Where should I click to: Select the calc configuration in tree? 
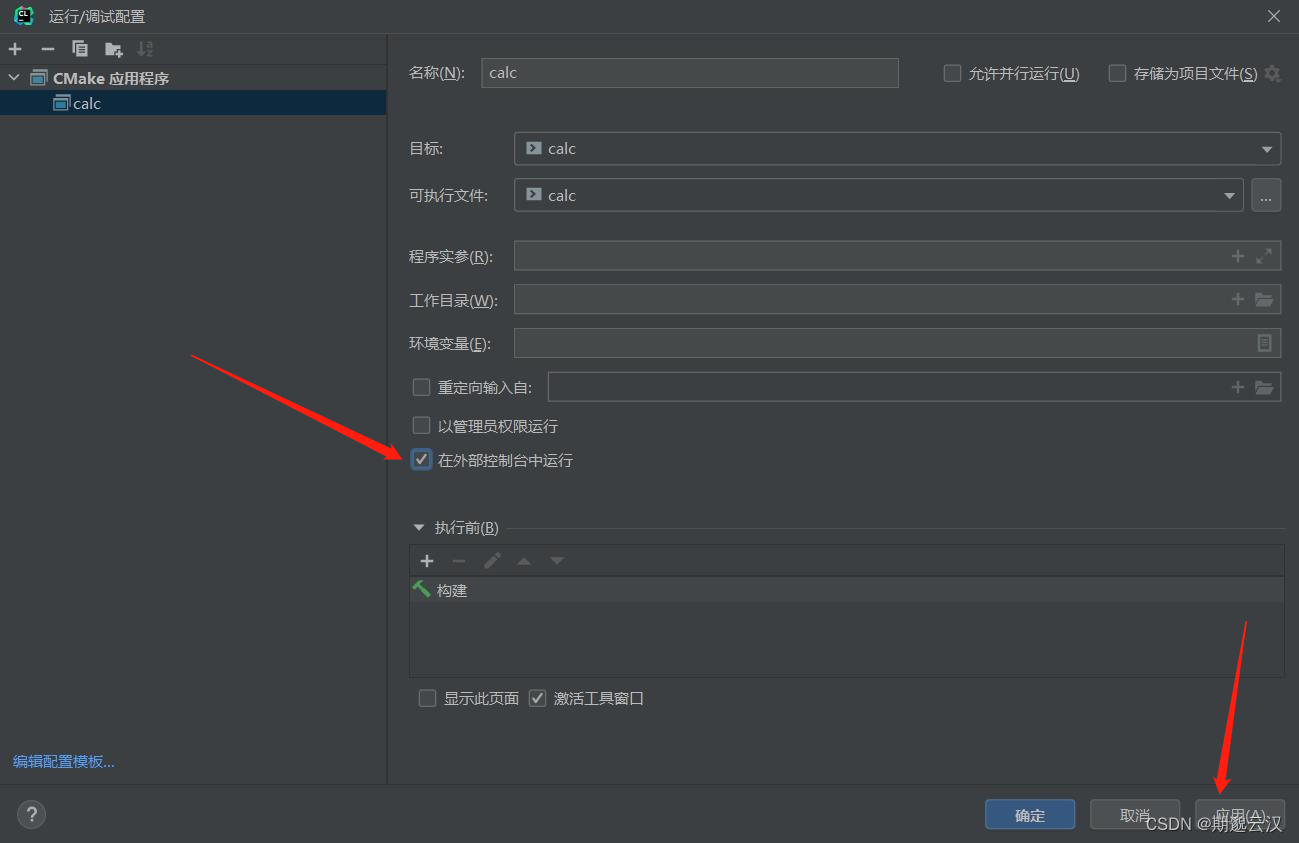(x=193, y=103)
